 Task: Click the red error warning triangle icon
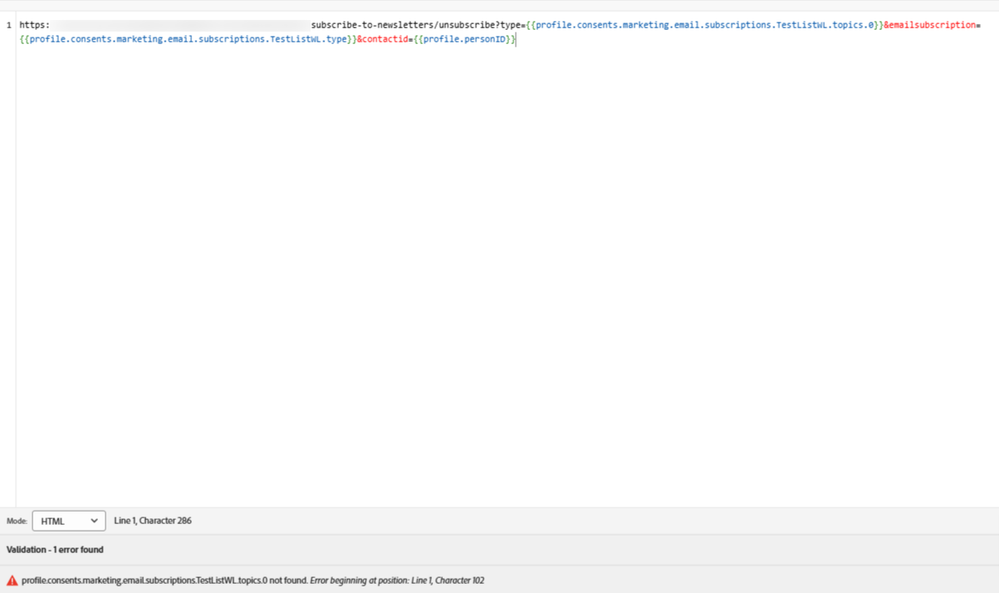(x=12, y=580)
